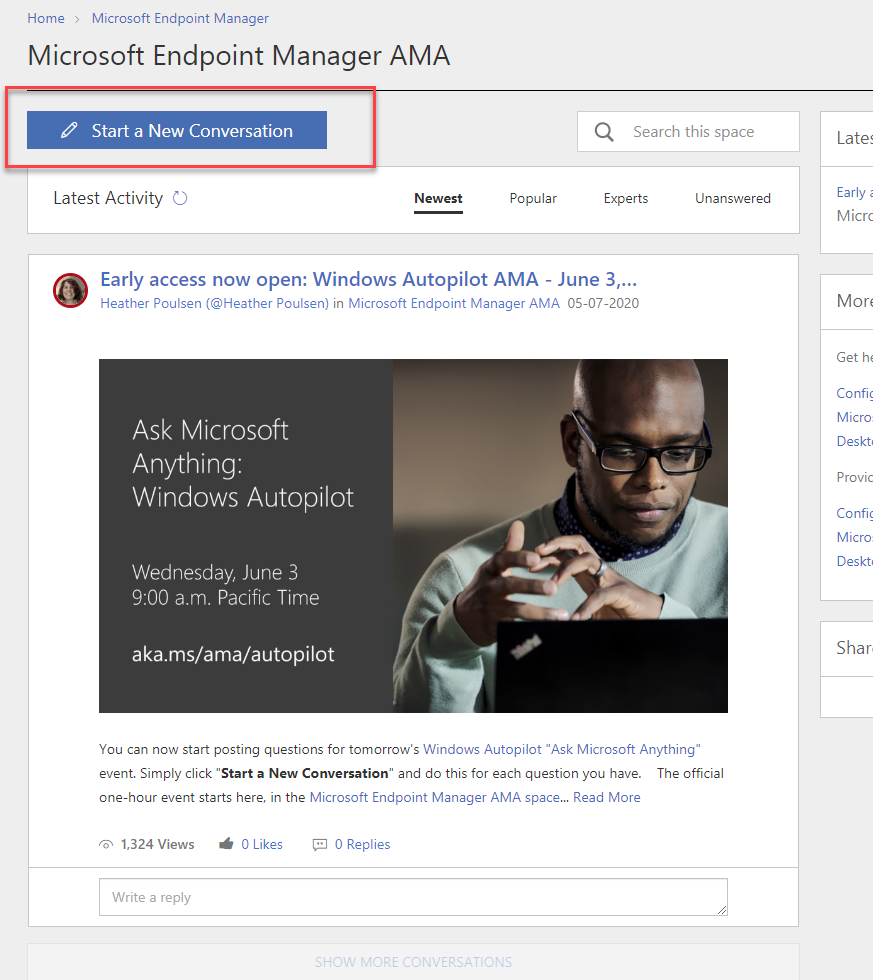Click the speech bubble replies icon
This screenshot has height=980, width=873.
[x=319, y=844]
